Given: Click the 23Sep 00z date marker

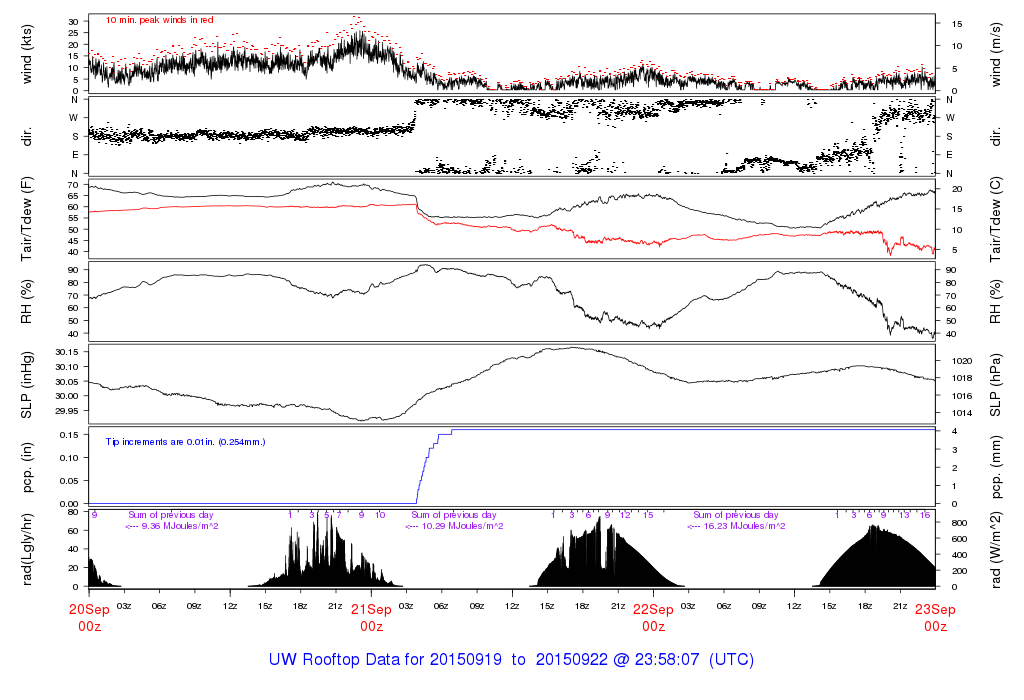Looking at the screenshot, I should coord(935,617).
